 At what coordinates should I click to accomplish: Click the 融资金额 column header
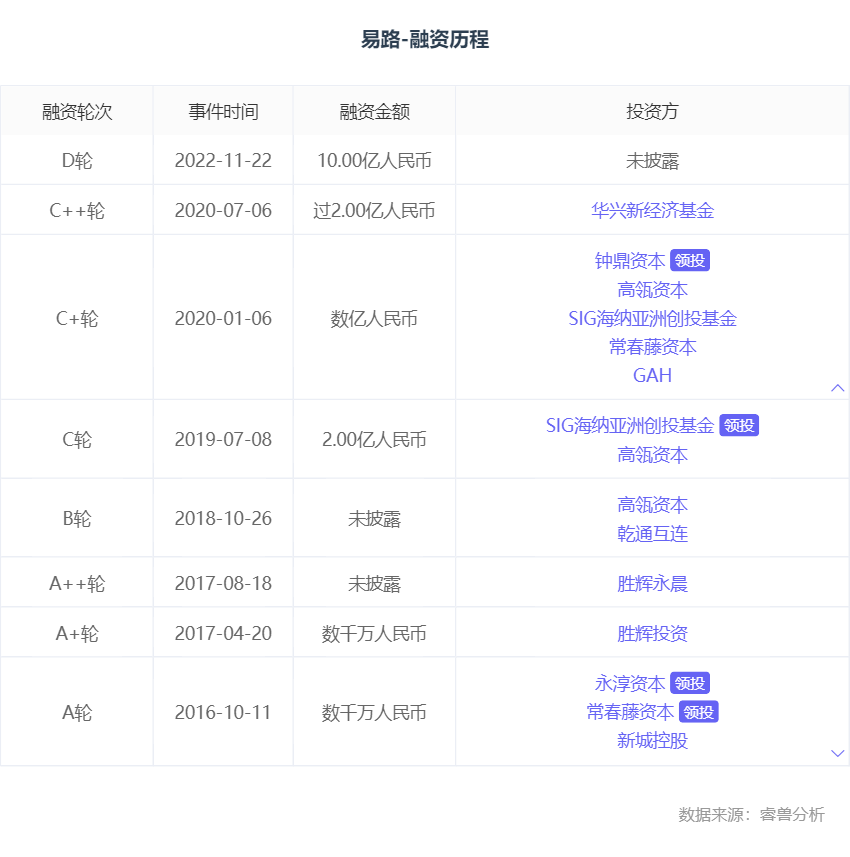pyautogui.click(x=374, y=112)
